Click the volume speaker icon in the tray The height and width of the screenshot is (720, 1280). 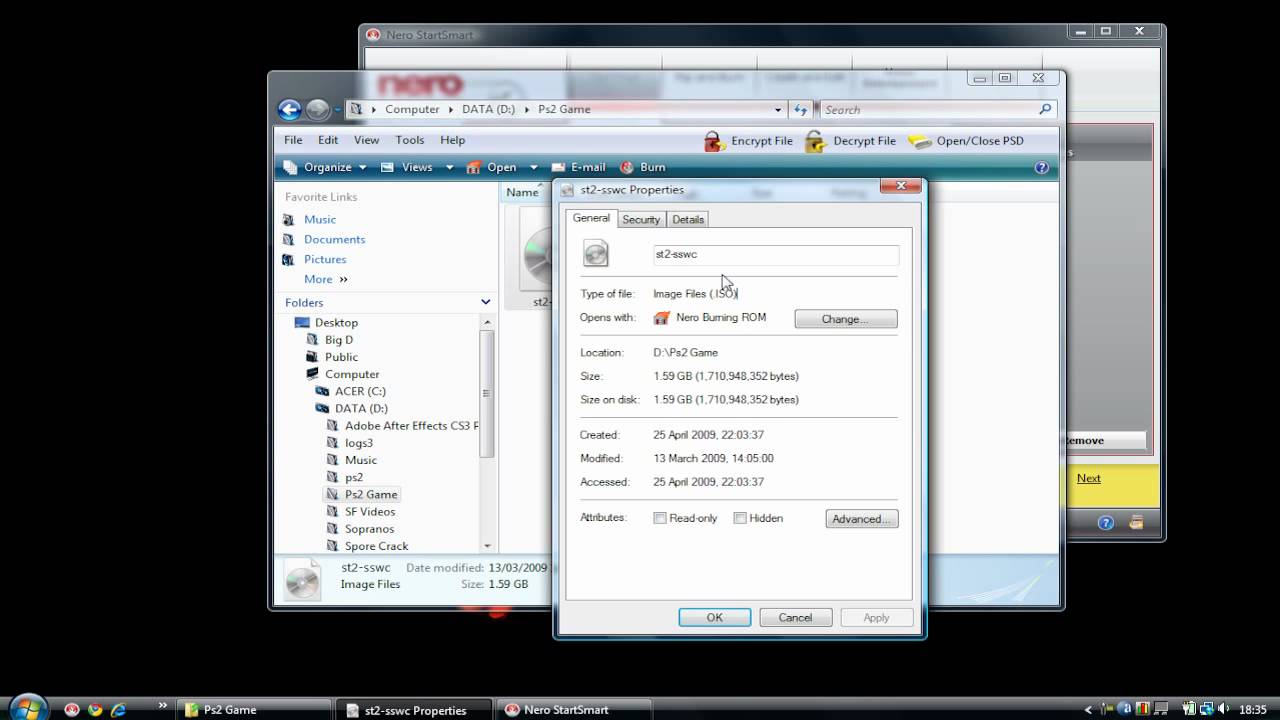1222,708
